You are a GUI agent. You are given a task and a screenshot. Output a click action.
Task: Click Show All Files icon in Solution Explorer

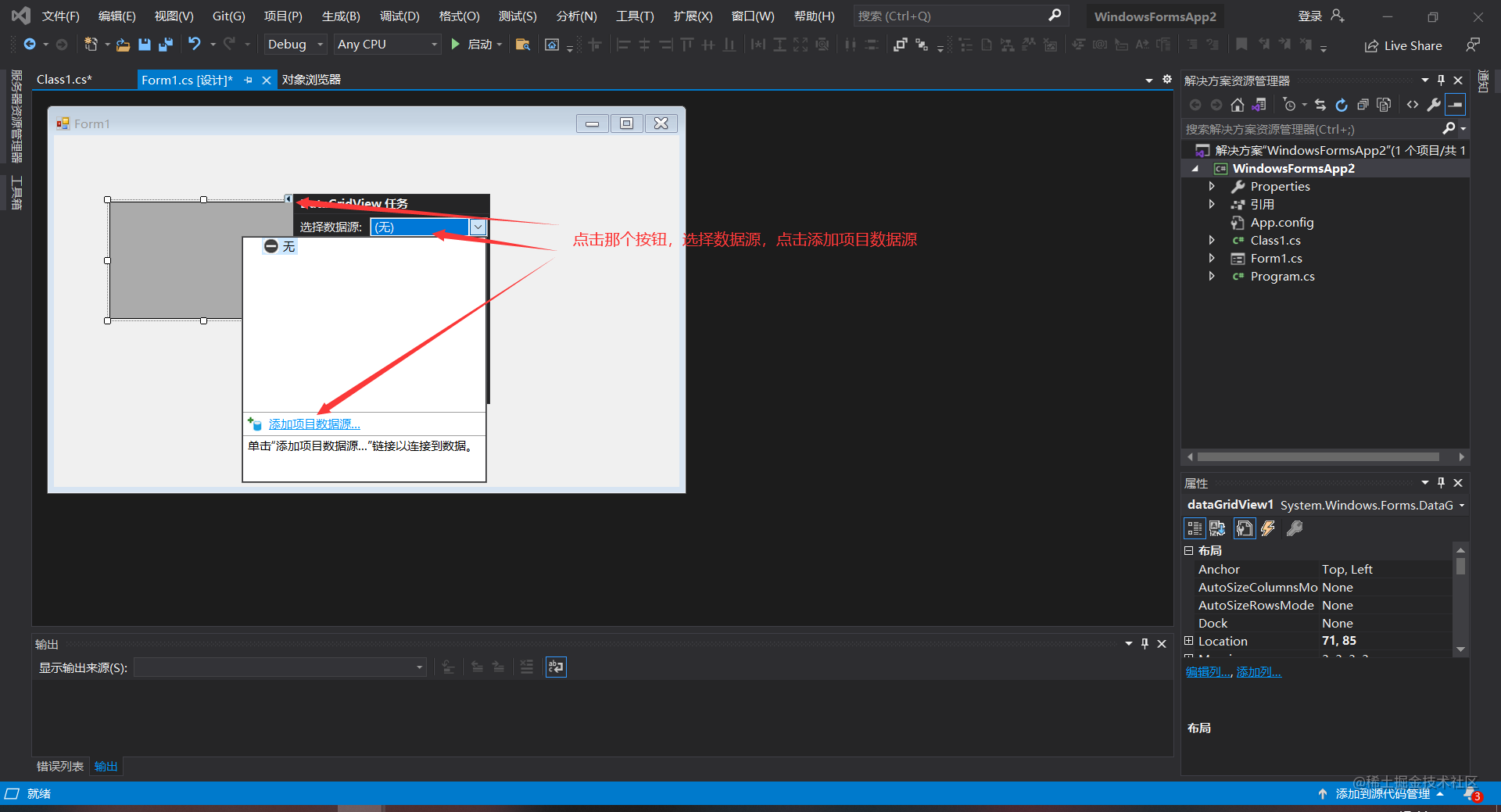point(1384,105)
